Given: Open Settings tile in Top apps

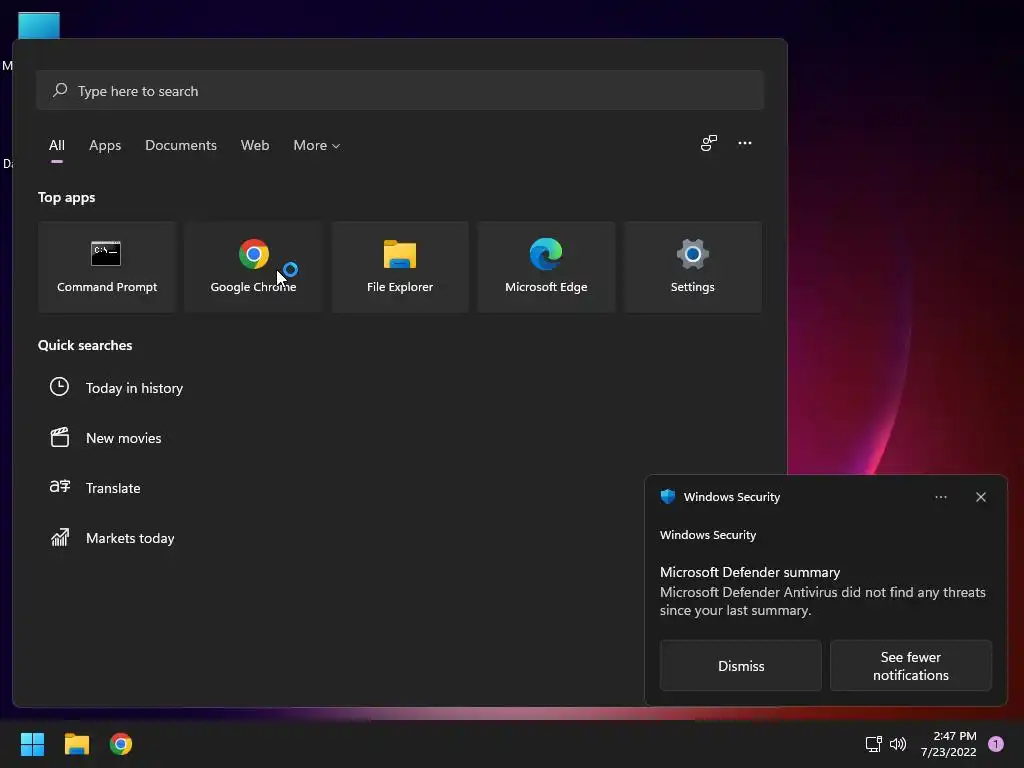Looking at the screenshot, I should (x=692, y=266).
